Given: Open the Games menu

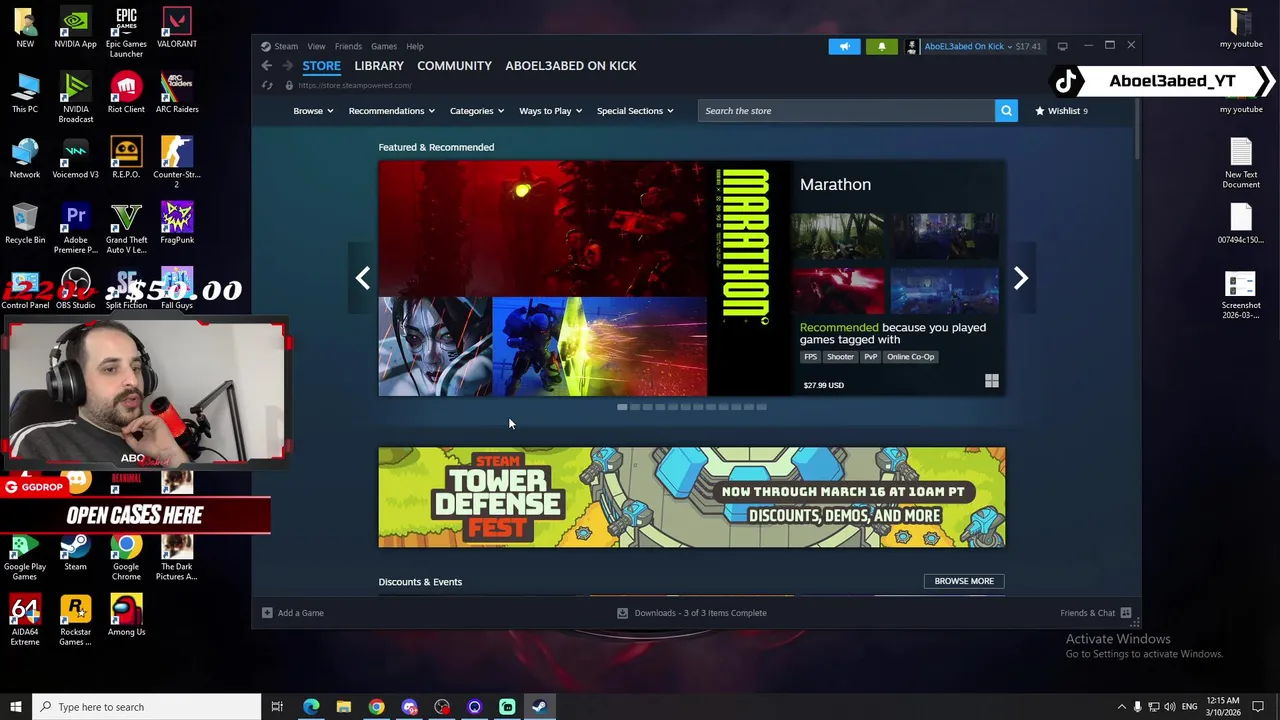Looking at the screenshot, I should tap(384, 46).
